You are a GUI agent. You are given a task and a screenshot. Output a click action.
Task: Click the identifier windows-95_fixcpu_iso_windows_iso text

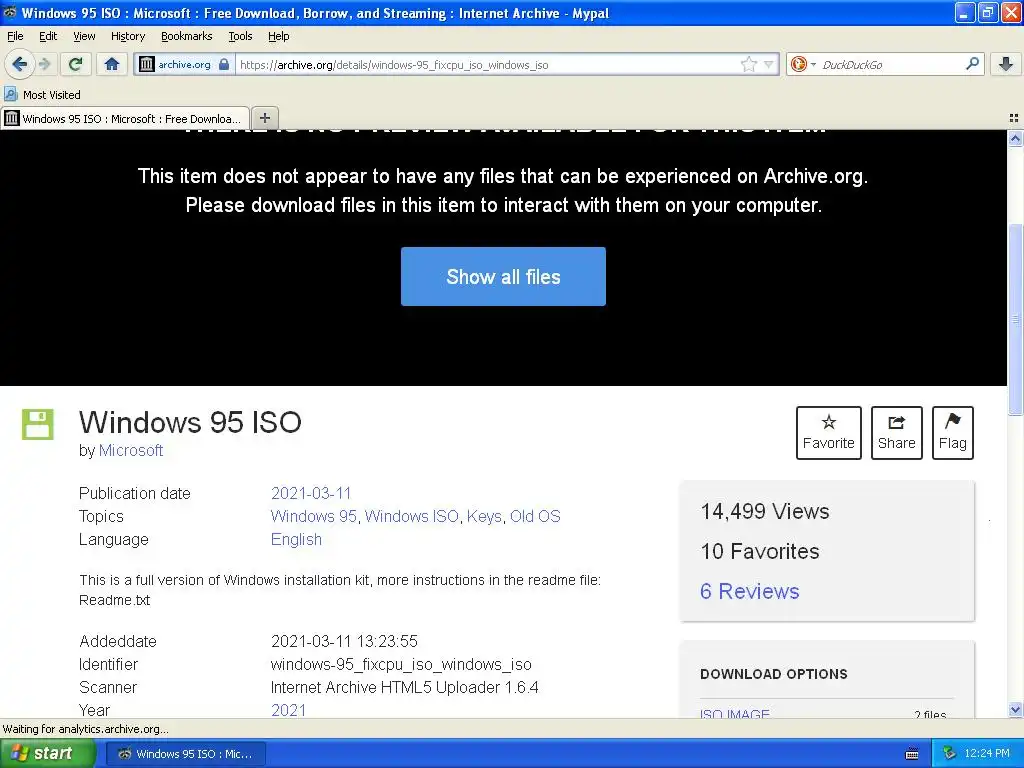(x=401, y=664)
